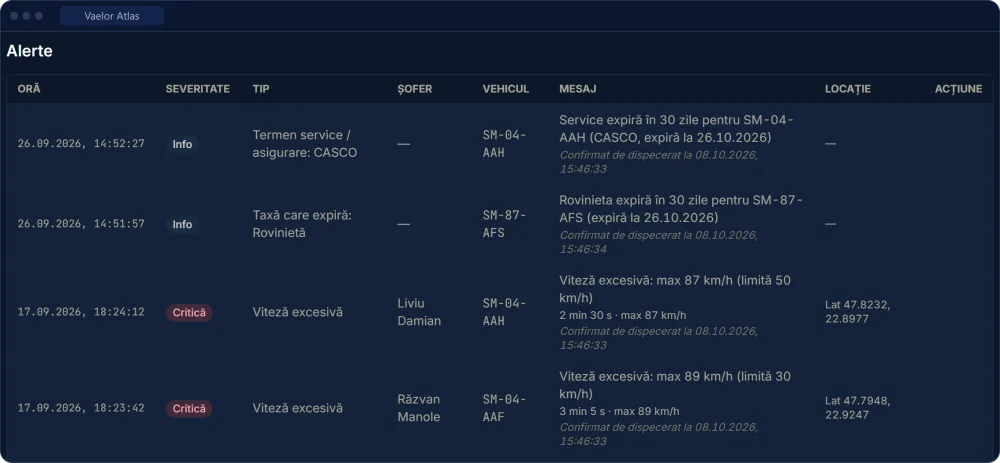Click the ORĂ column header

(x=29, y=89)
